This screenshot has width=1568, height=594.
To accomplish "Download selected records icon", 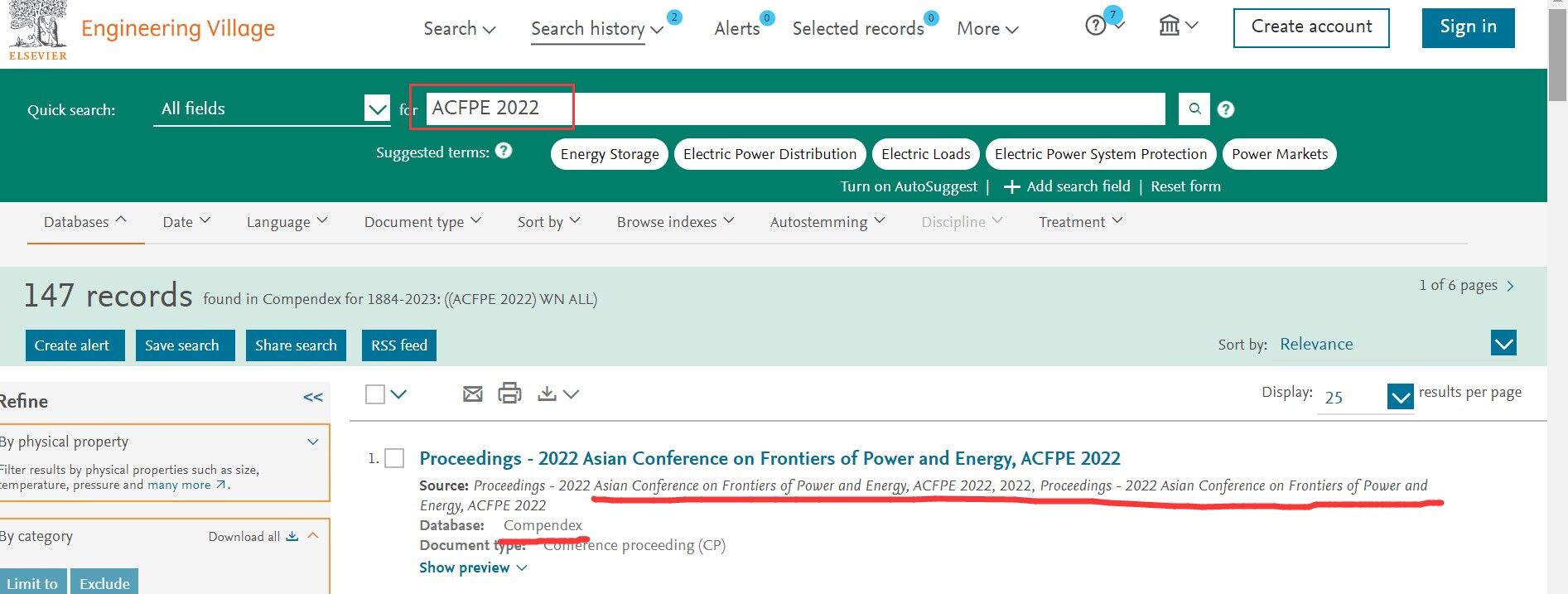I will (547, 394).
